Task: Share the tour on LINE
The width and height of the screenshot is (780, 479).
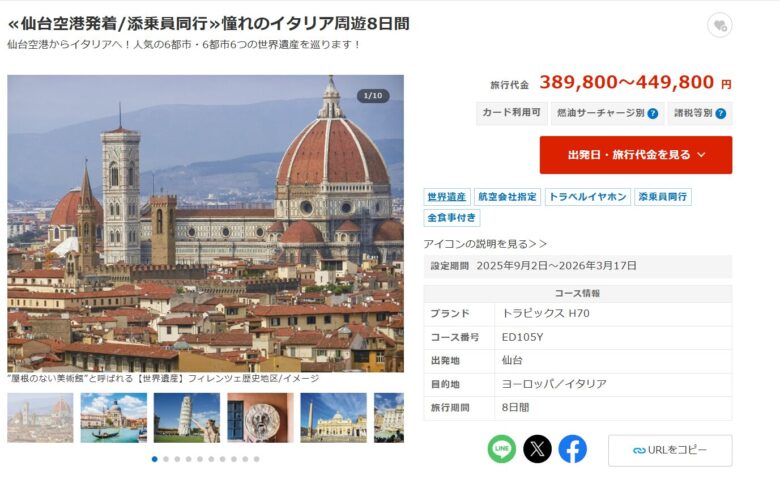Action: click(501, 449)
